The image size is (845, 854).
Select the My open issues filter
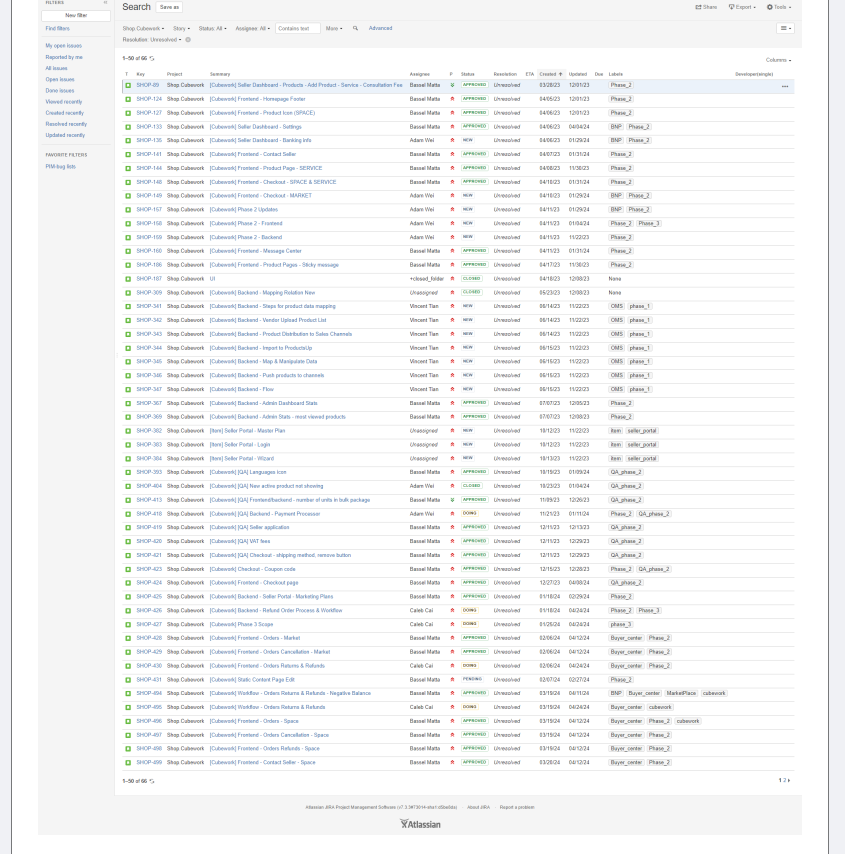(x=63, y=46)
